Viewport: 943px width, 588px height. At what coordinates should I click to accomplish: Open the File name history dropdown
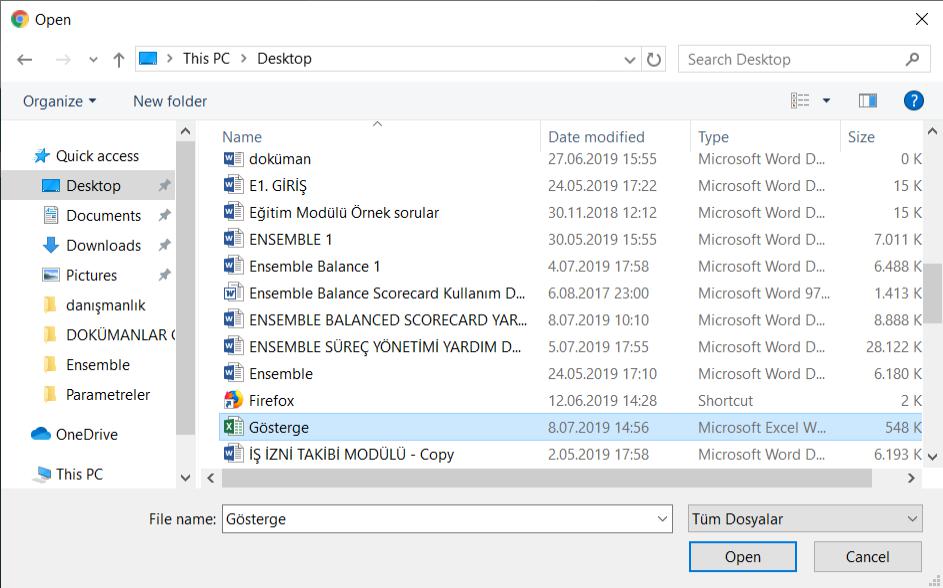(x=663, y=519)
